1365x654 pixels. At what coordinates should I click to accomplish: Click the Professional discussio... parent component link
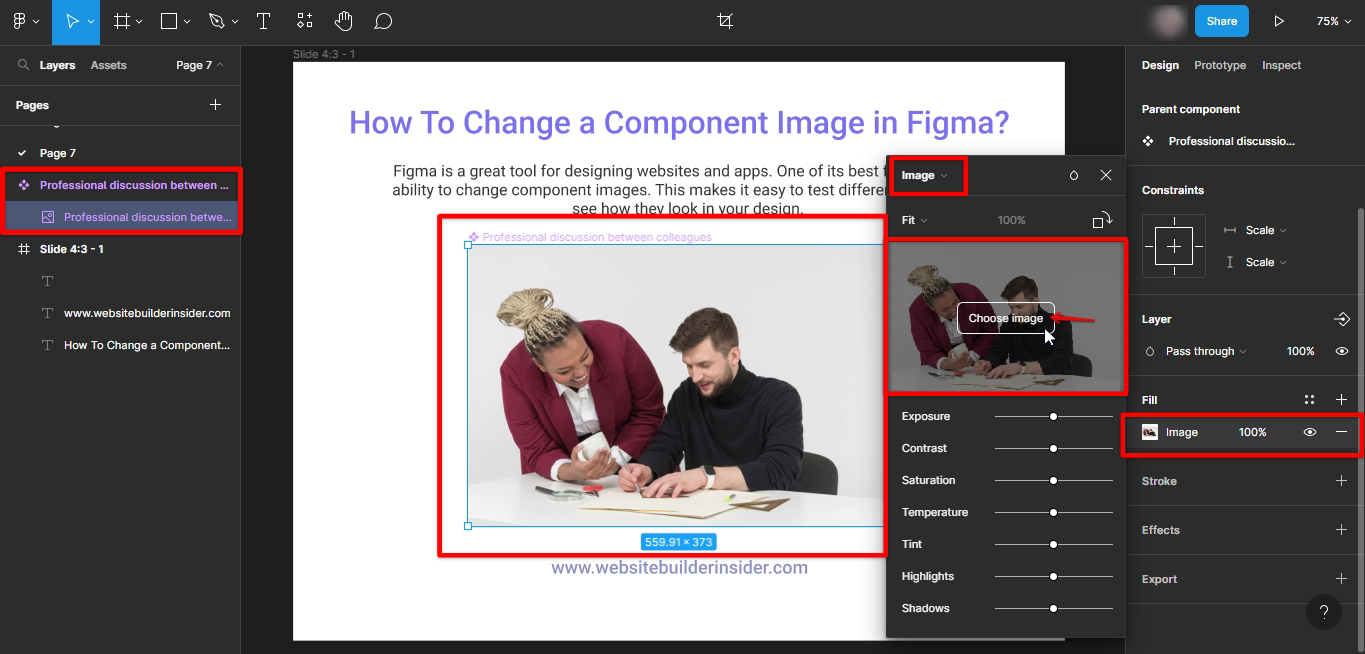pyautogui.click(x=1231, y=141)
